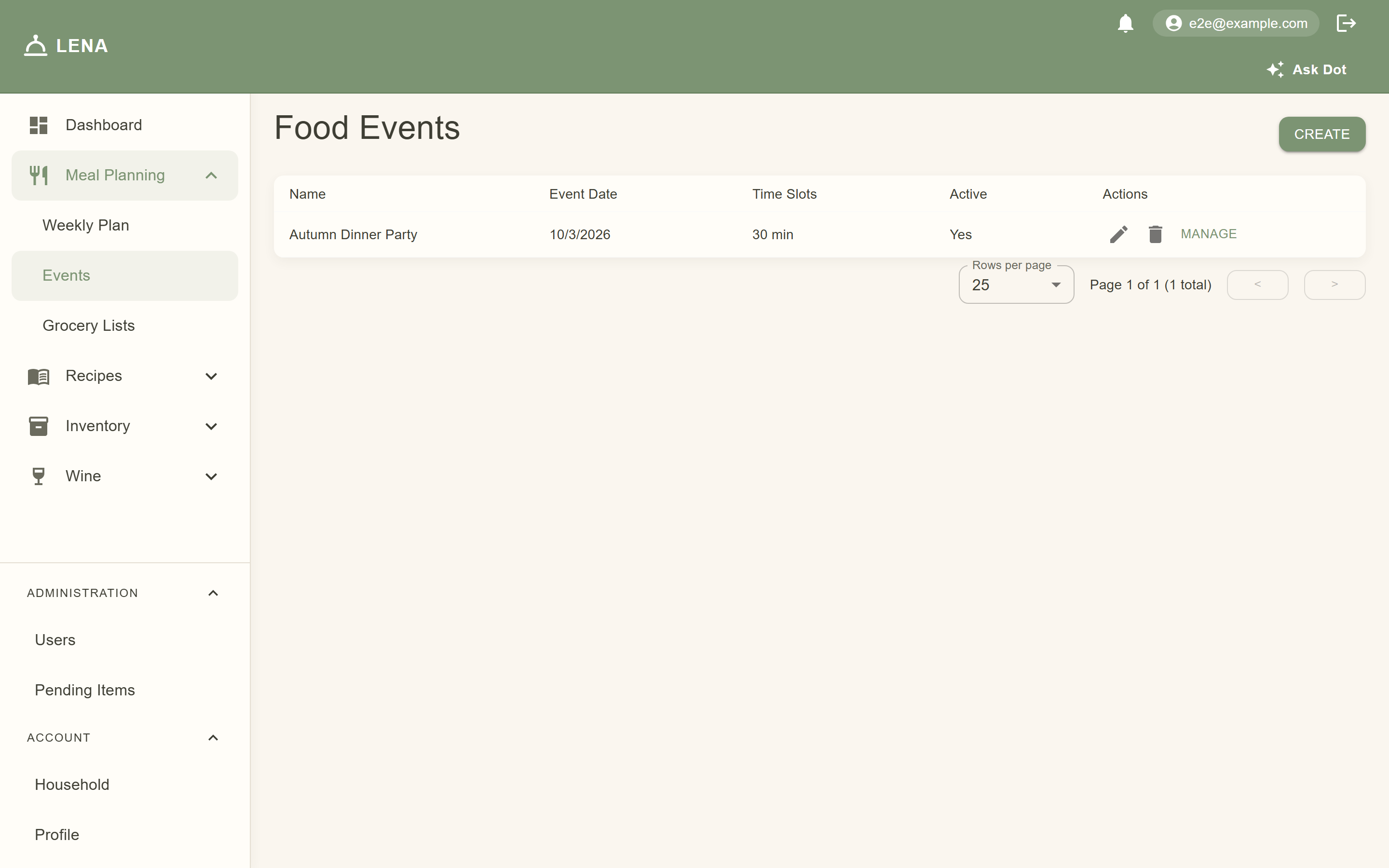Click the previous page button
This screenshot has width=1389, height=868.
pos(1257,285)
